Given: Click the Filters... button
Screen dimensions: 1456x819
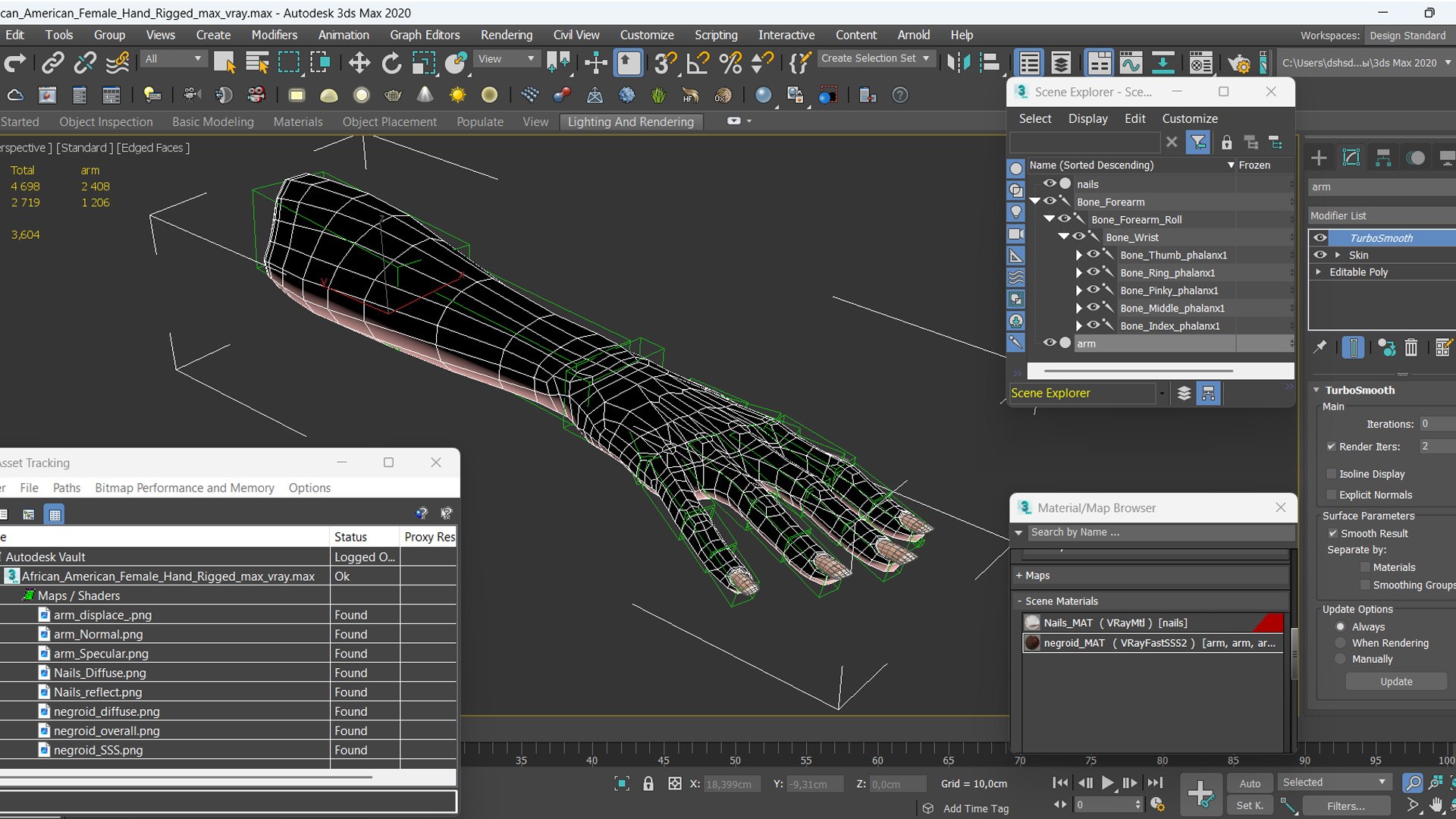Looking at the screenshot, I should [x=1345, y=806].
